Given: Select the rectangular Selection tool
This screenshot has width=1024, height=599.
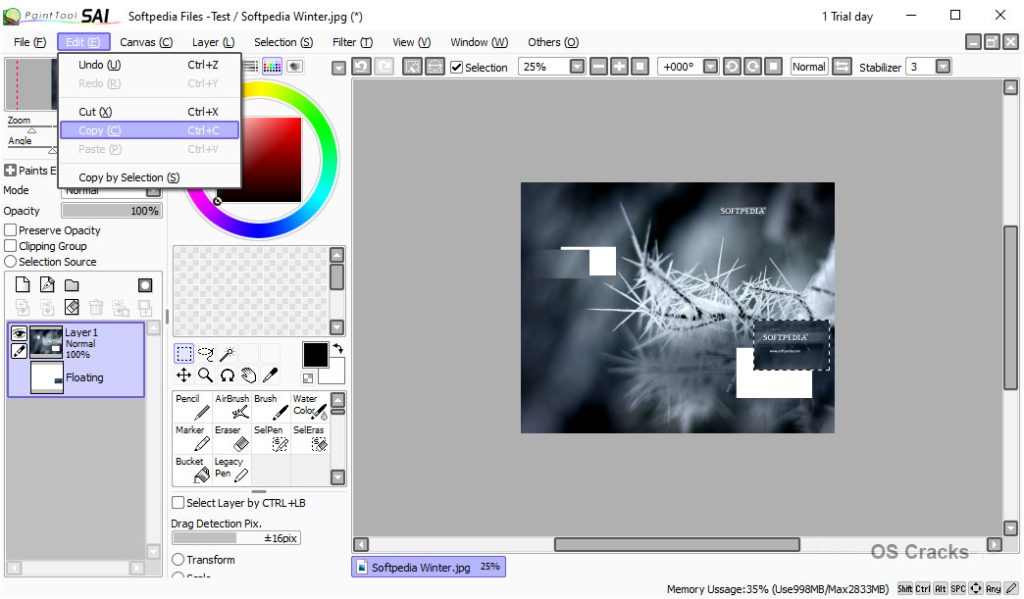Looking at the screenshot, I should [184, 354].
